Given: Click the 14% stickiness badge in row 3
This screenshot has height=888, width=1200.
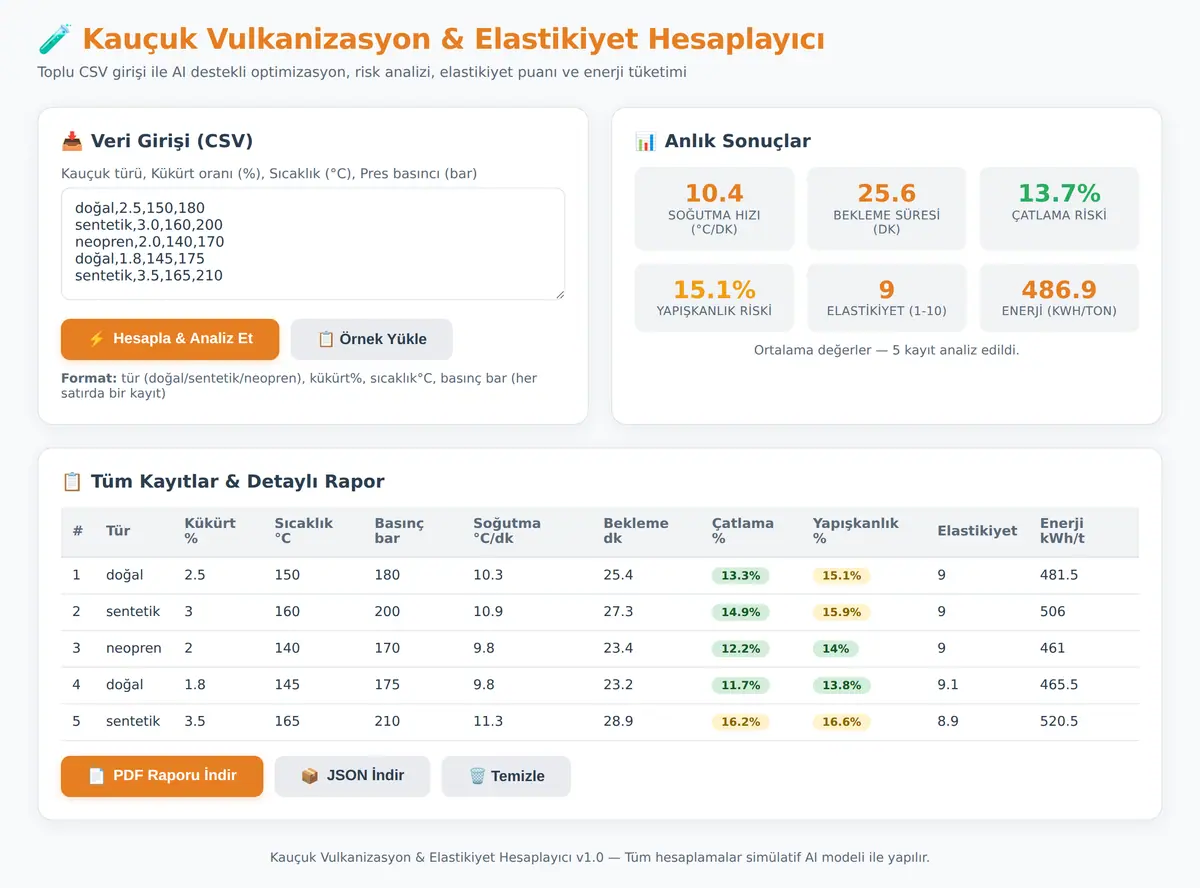Looking at the screenshot, I should click(x=836, y=649).
